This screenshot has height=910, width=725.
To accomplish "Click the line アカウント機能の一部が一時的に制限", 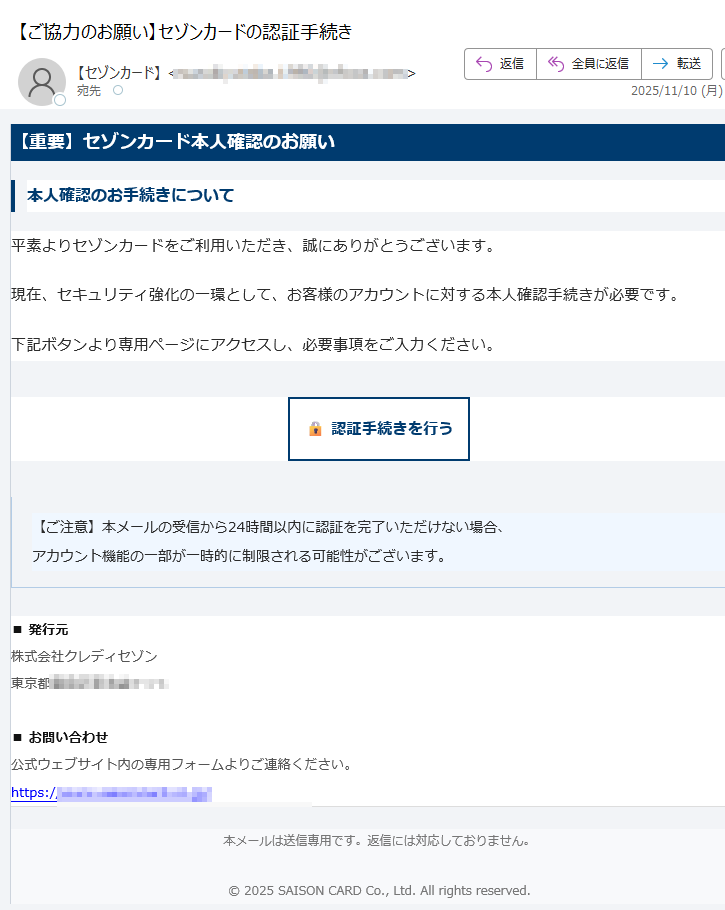I will click(239, 556).
